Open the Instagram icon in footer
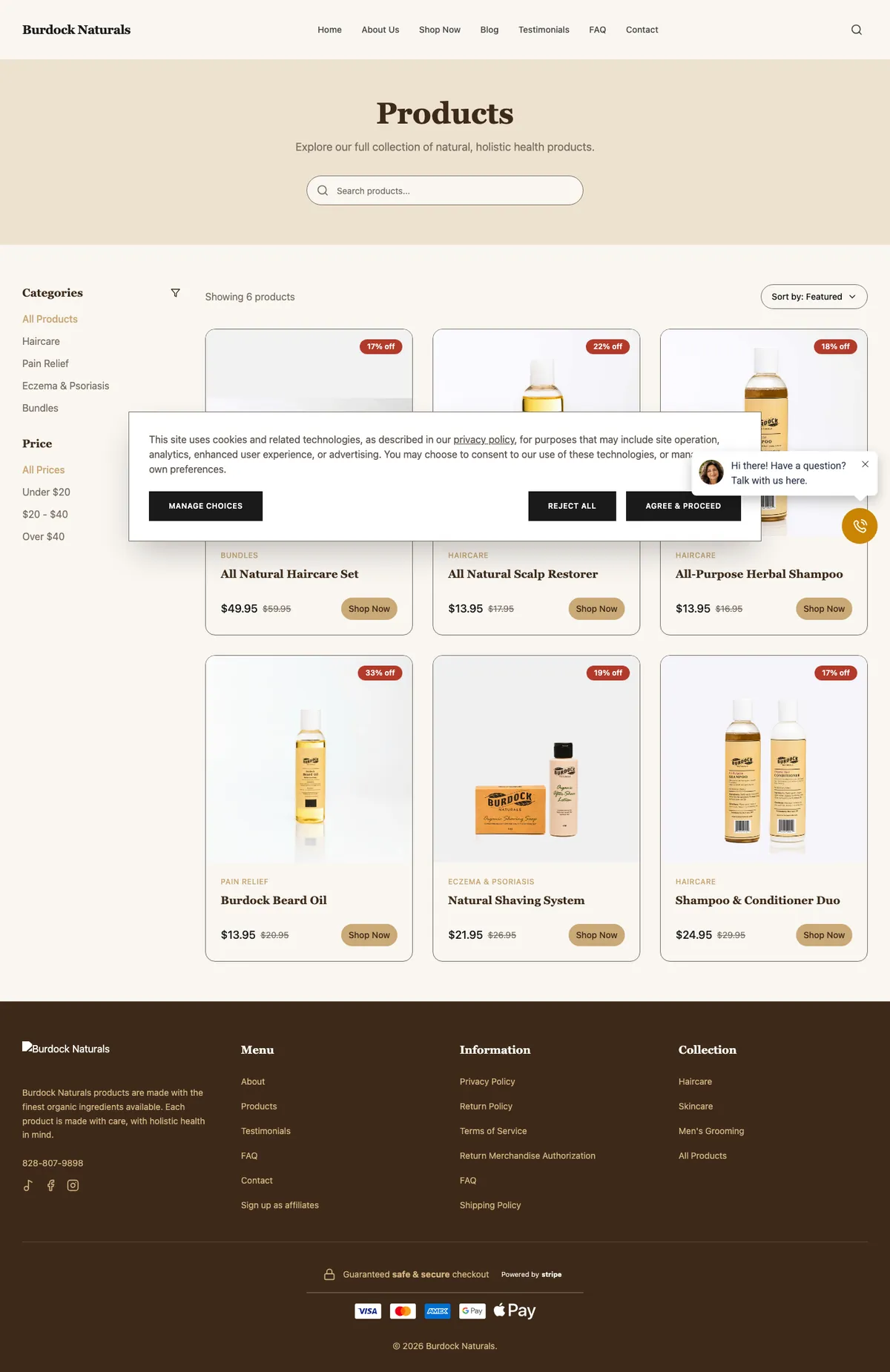890x1372 pixels. pos(73,1185)
